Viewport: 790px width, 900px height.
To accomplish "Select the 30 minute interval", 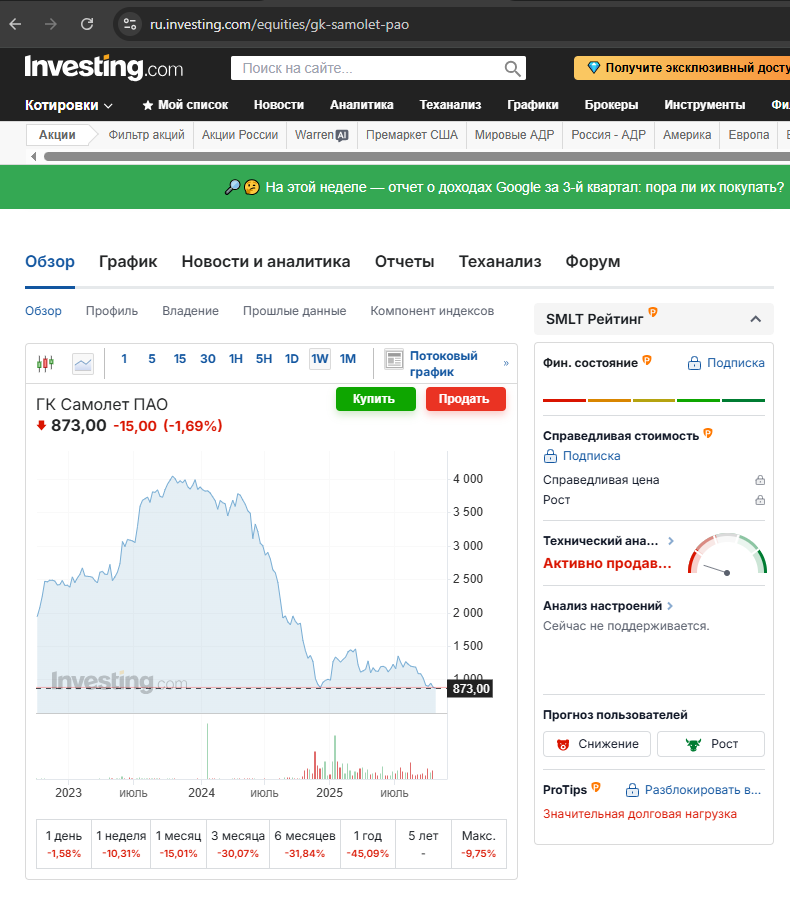I will 208,359.
